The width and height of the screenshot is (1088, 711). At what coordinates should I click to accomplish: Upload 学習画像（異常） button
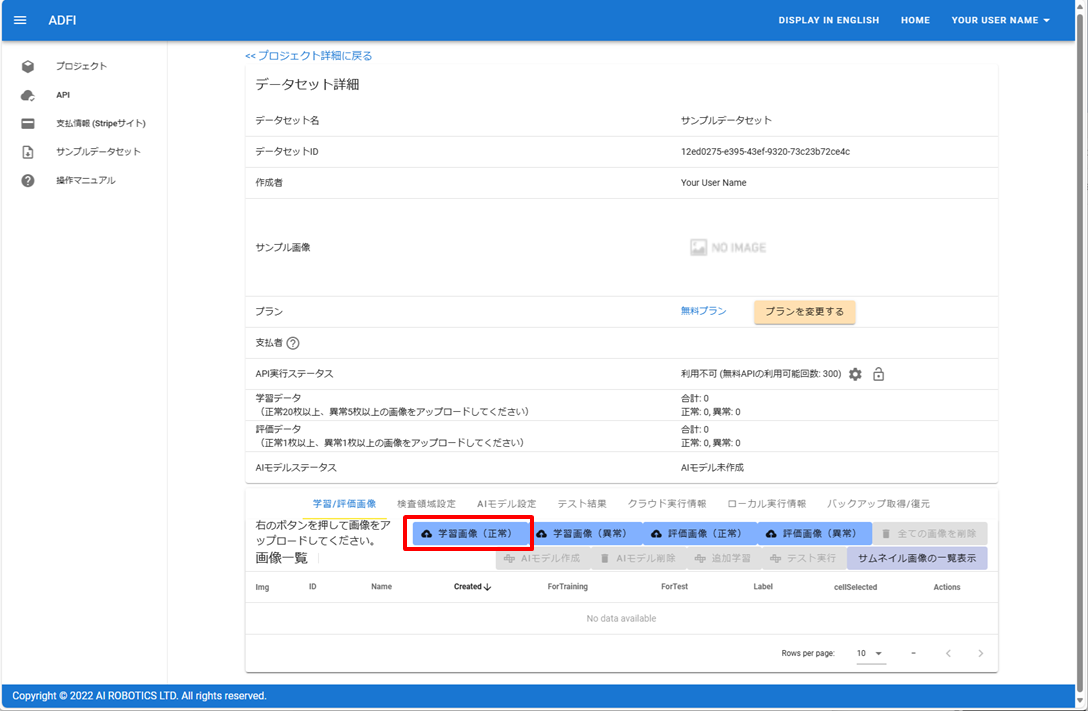click(585, 533)
